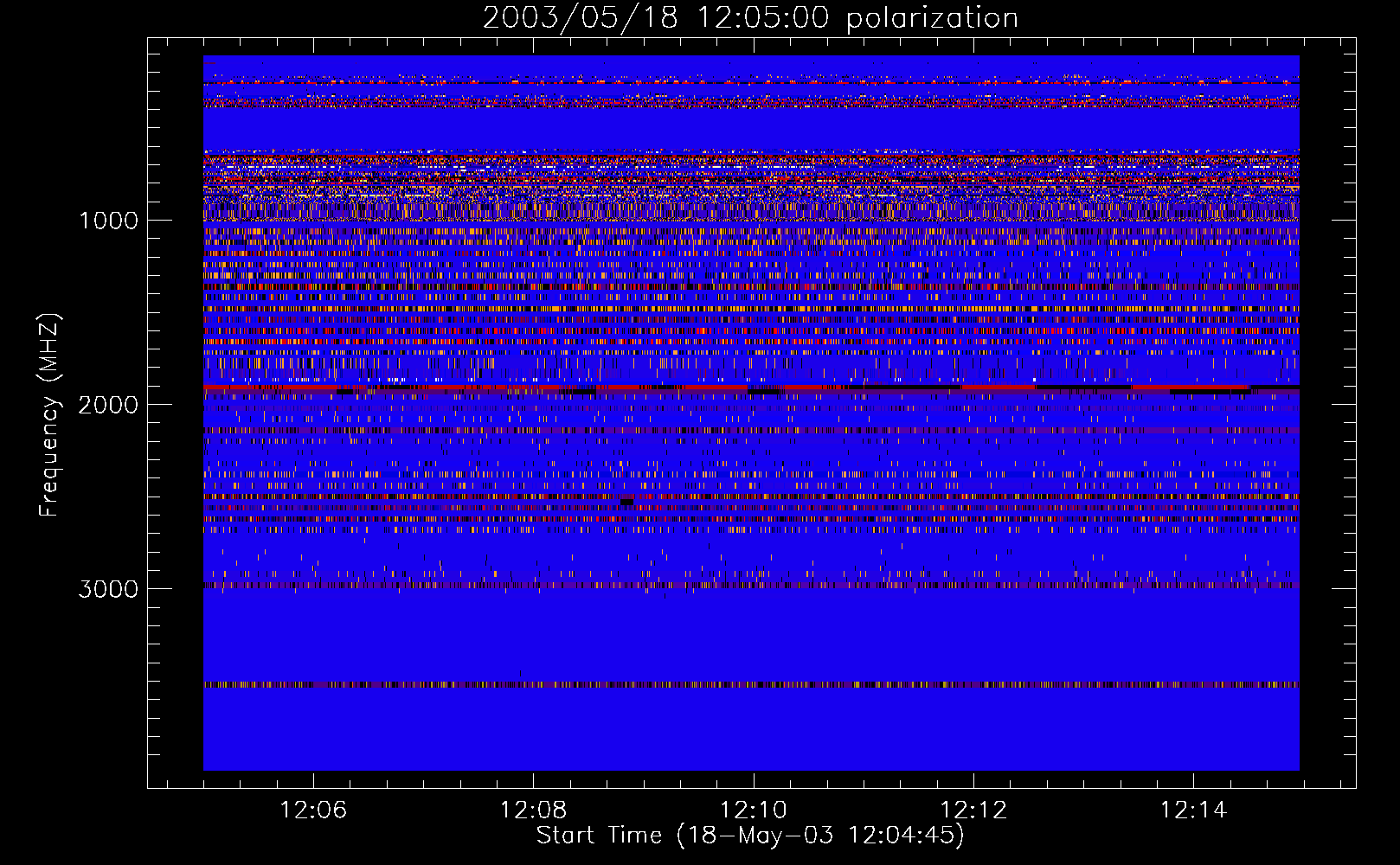The image size is (1400, 865).
Task: Click the 12:06 time tick label
Action: (x=313, y=811)
